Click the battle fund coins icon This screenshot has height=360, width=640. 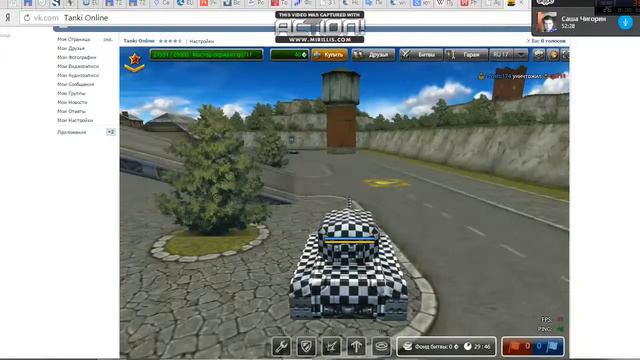coord(407,347)
